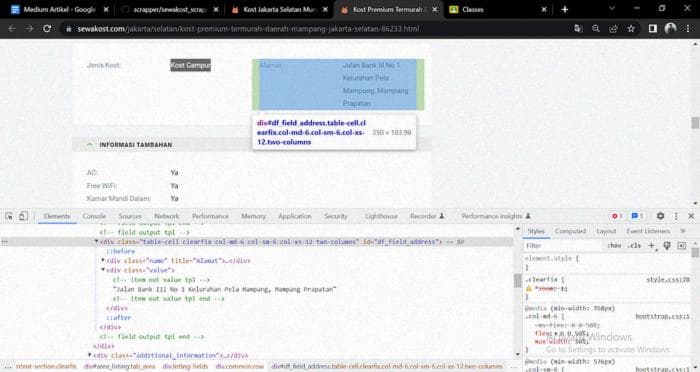The height and width of the screenshot is (372, 700).
Task: Expand the additional_information div node
Action: [x=90, y=355]
